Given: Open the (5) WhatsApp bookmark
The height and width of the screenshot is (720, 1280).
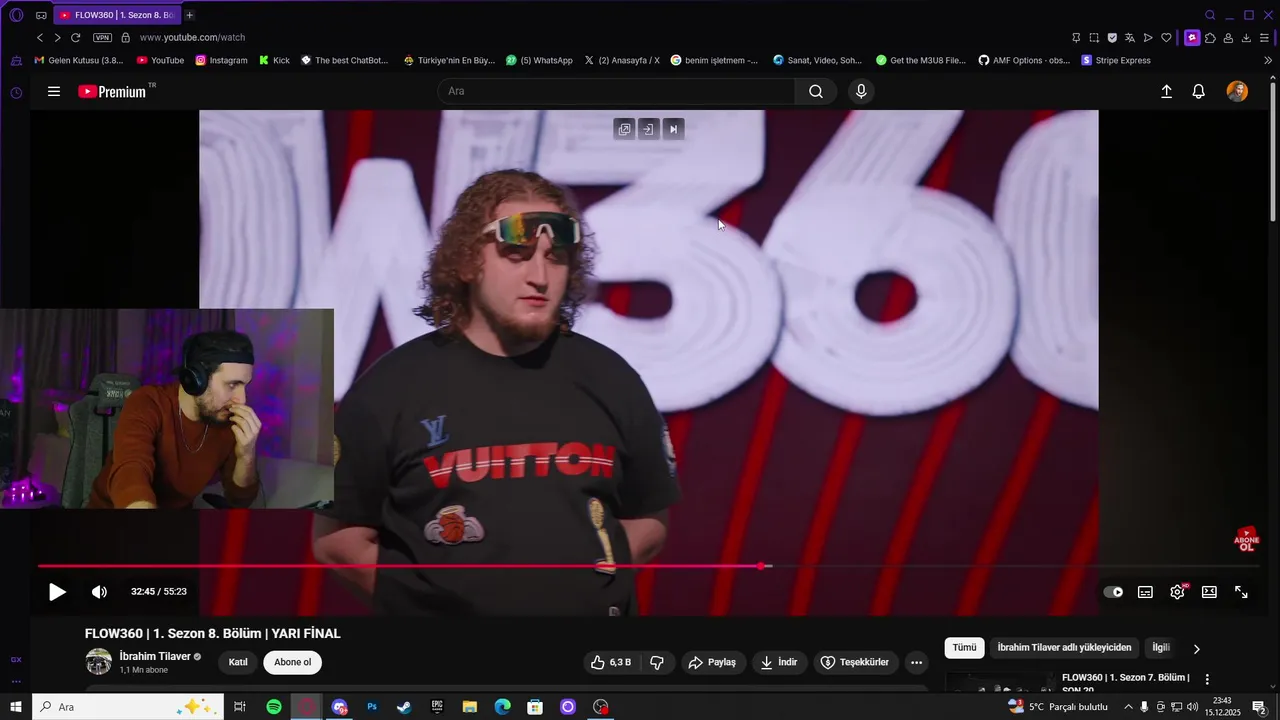Looking at the screenshot, I should click(539, 60).
